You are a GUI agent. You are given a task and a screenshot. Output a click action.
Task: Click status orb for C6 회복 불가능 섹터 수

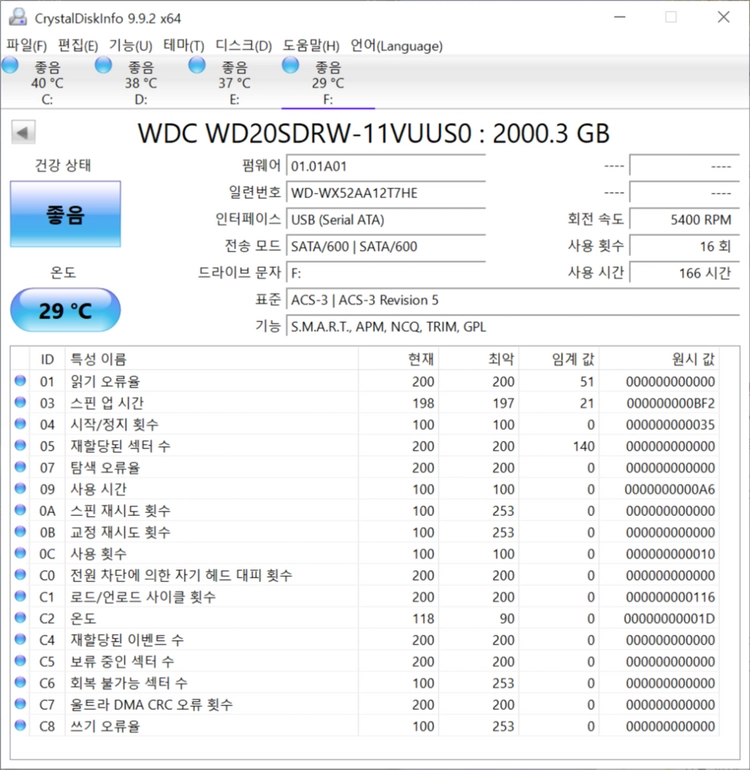(x=20, y=683)
